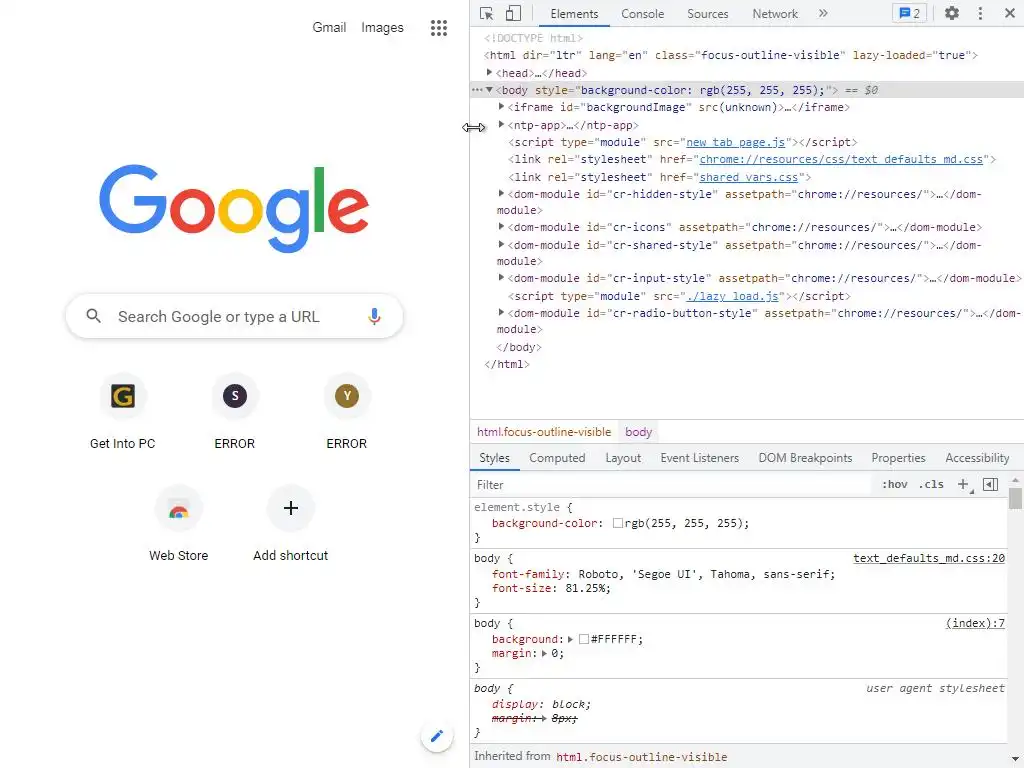Image resolution: width=1024 pixels, height=768 pixels.
Task: Open the Computed styles tab
Action: pos(557,458)
